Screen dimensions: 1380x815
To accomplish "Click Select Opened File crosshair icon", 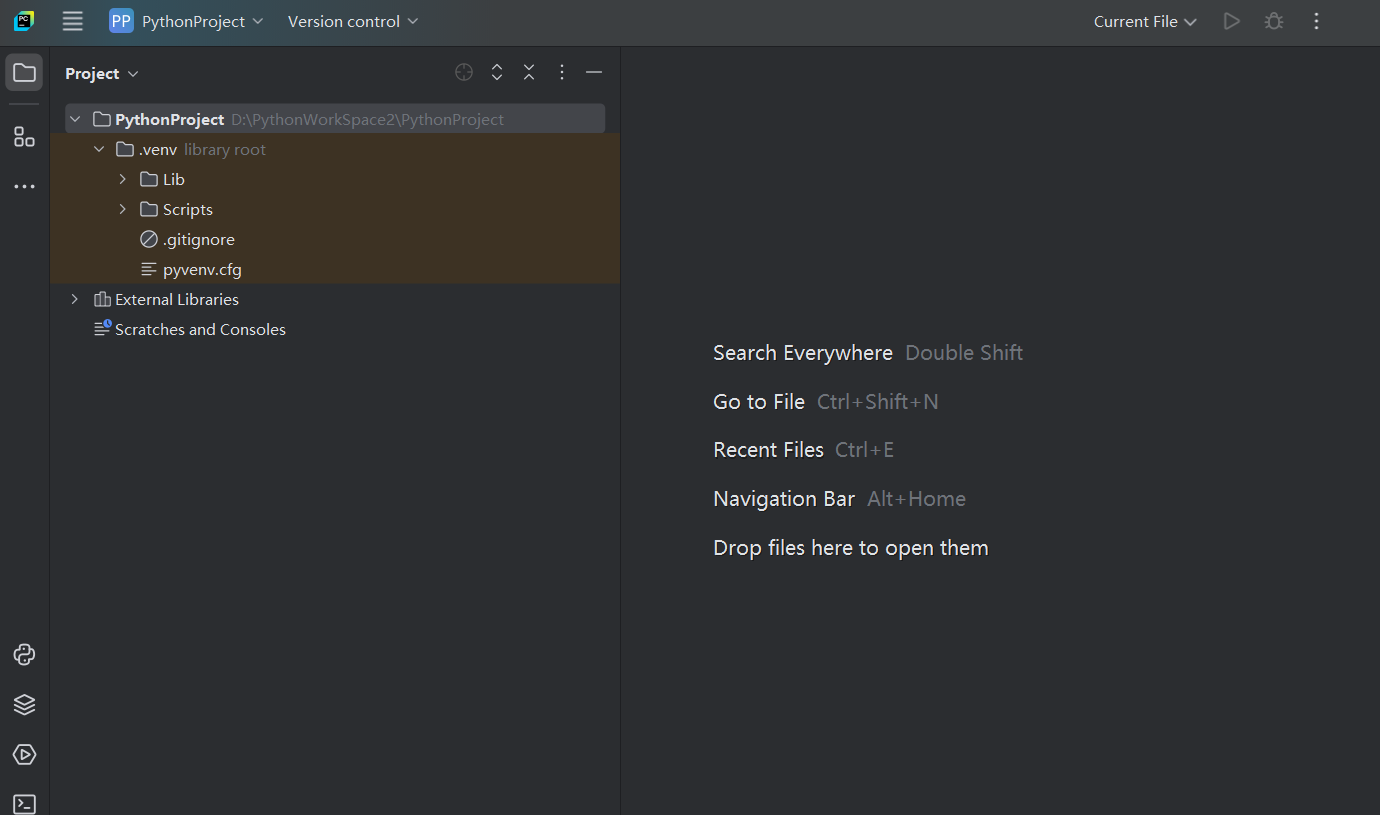I will pyautogui.click(x=464, y=72).
